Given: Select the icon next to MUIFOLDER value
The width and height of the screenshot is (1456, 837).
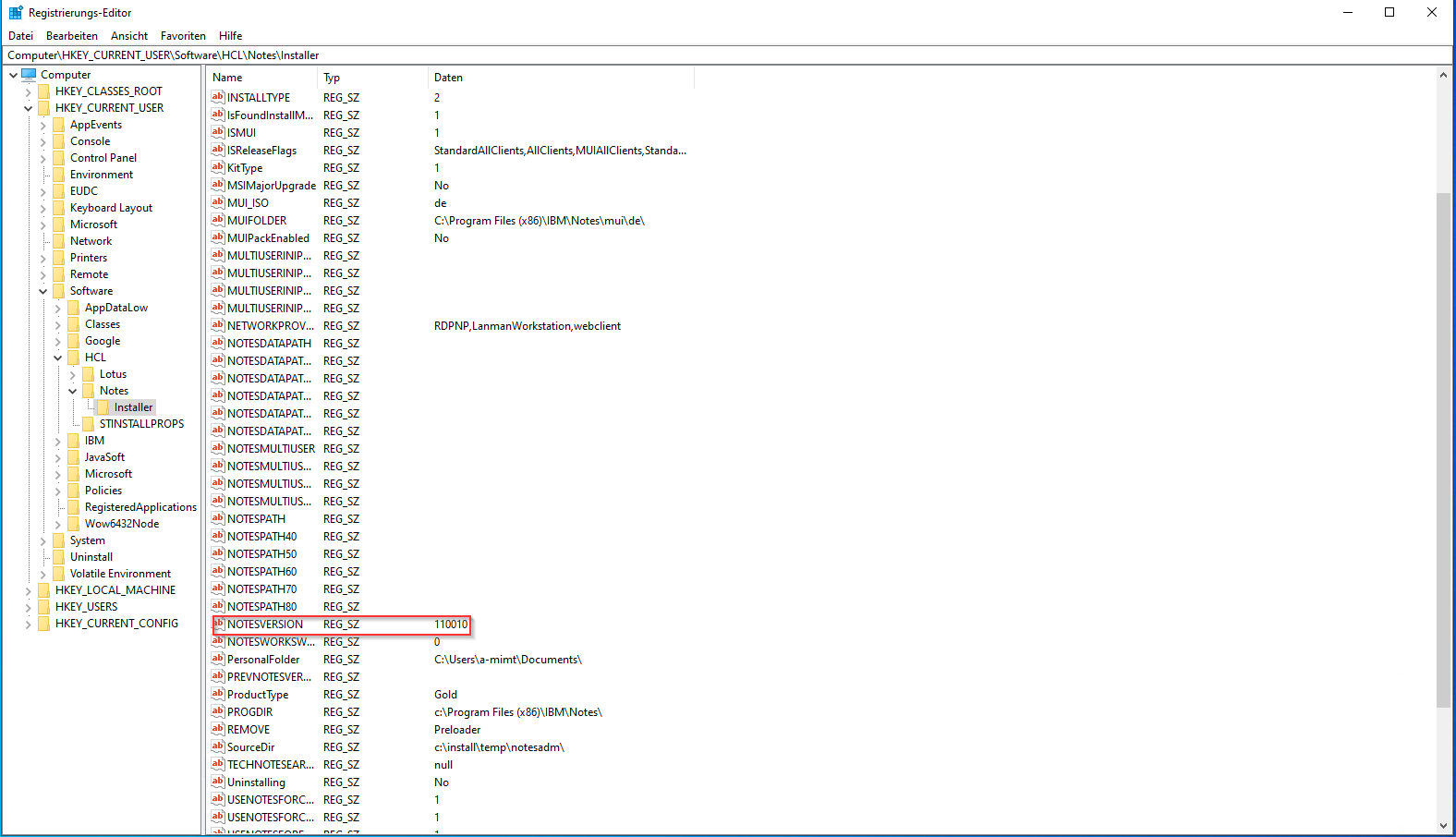Looking at the screenshot, I should [x=218, y=221].
